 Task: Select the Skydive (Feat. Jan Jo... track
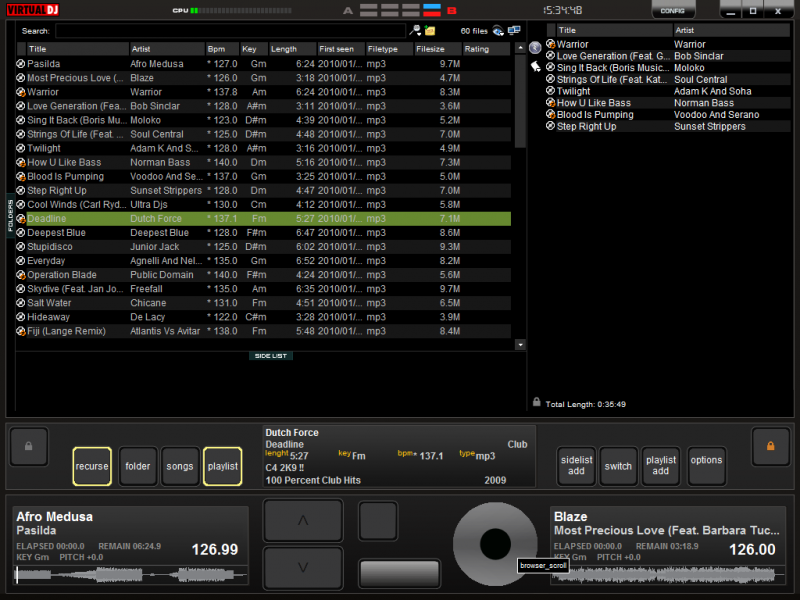pyautogui.click(x=263, y=289)
